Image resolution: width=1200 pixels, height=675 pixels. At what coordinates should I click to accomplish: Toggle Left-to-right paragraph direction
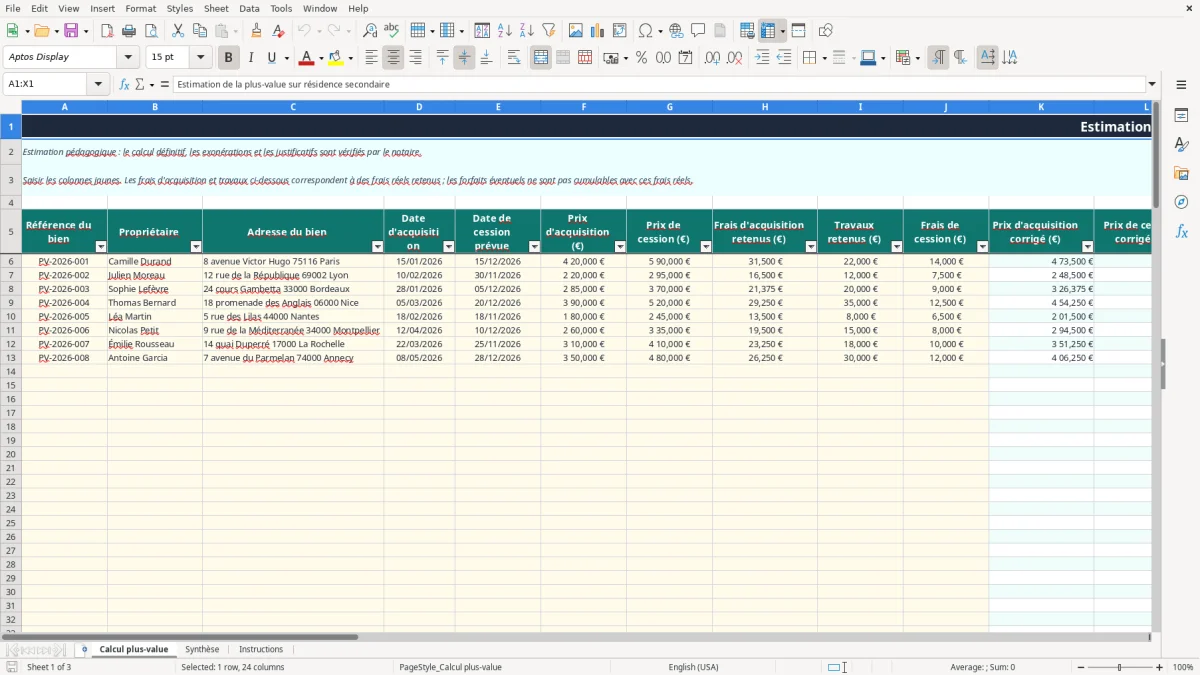coord(938,58)
